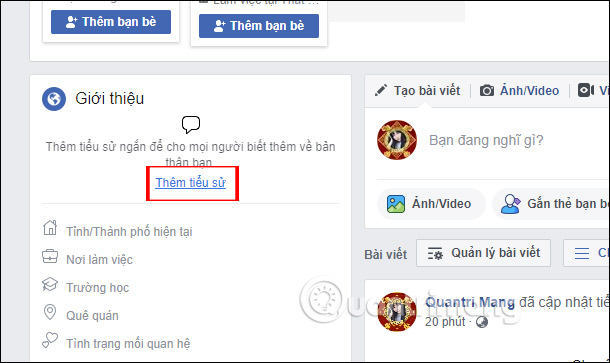Click the add-friend icon in second Thêm bạn bè button
610x363 pixels.
point(220,26)
